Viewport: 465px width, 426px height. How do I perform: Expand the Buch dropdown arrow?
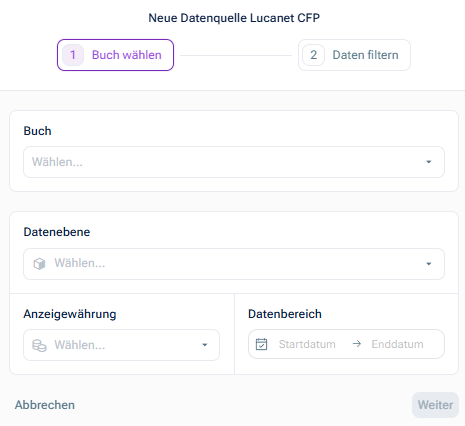click(x=429, y=162)
